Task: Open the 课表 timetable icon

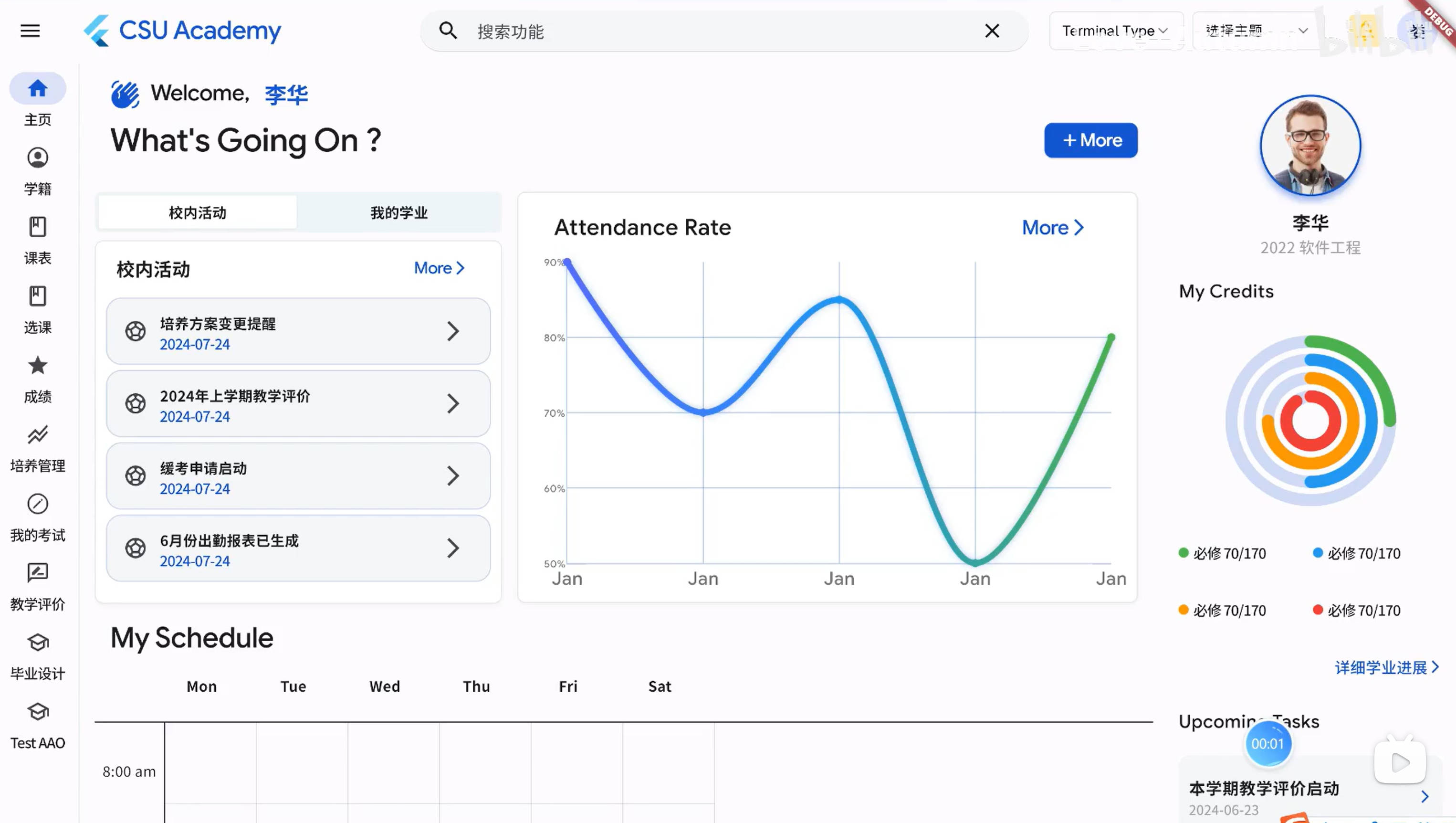Action: pyautogui.click(x=37, y=227)
